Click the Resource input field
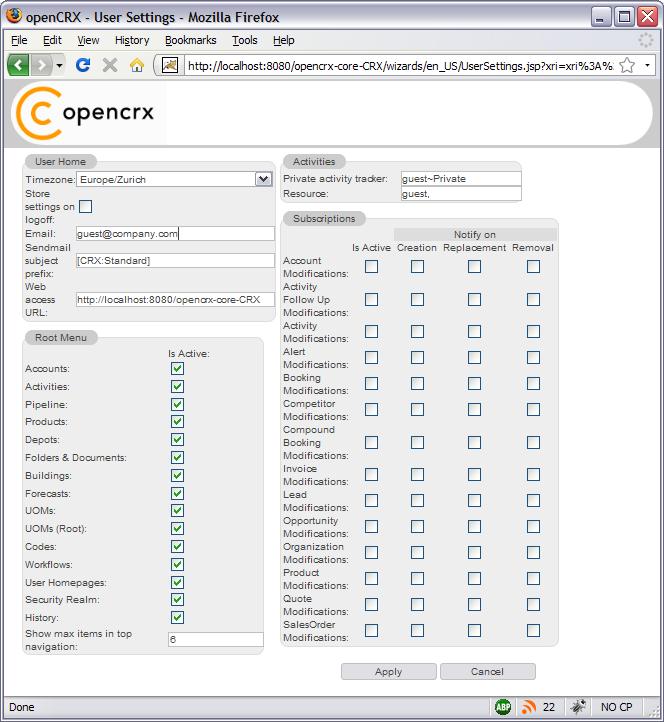The height and width of the screenshot is (722, 664). point(461,194)
